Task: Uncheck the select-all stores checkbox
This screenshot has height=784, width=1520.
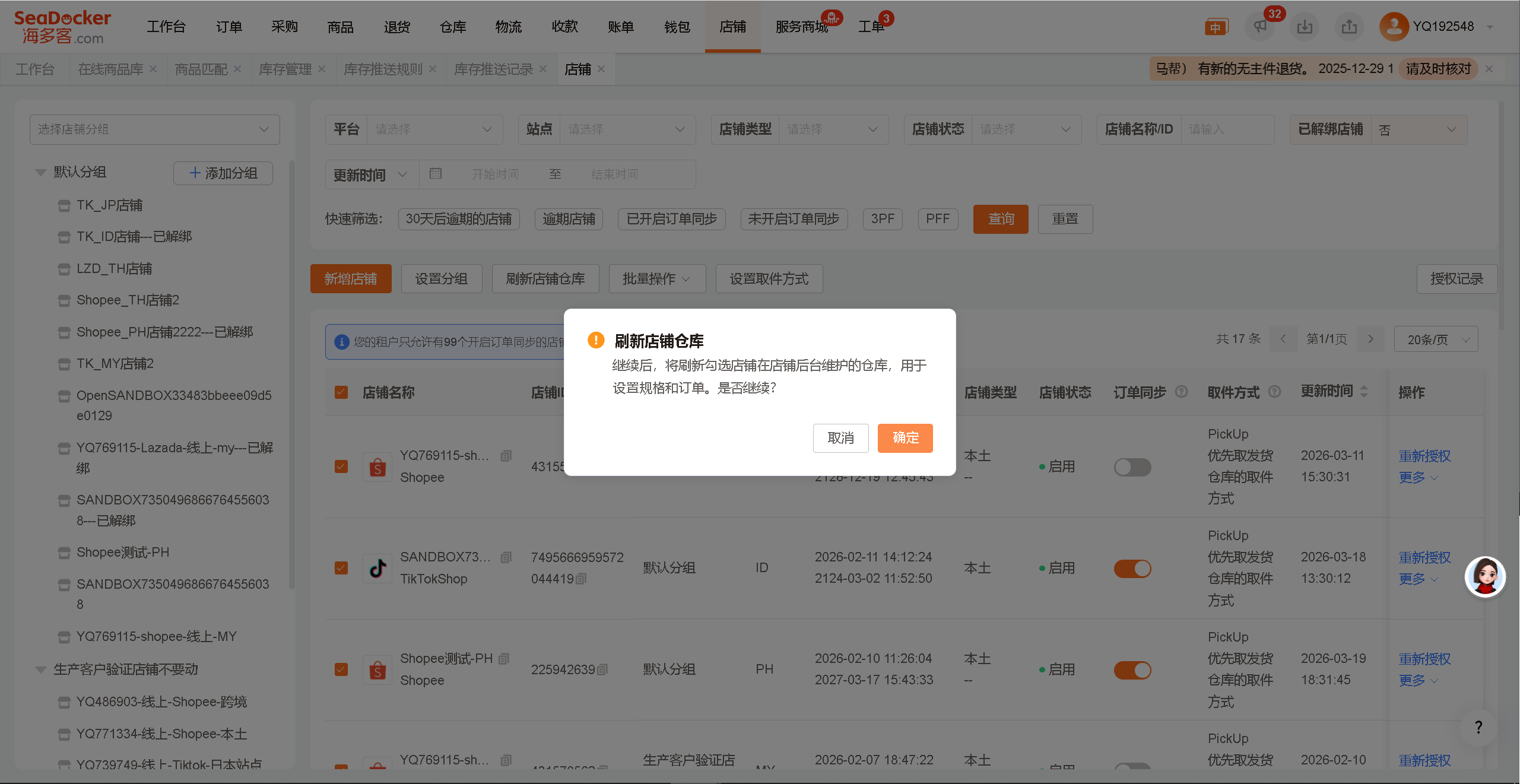Action: point(341,392)
